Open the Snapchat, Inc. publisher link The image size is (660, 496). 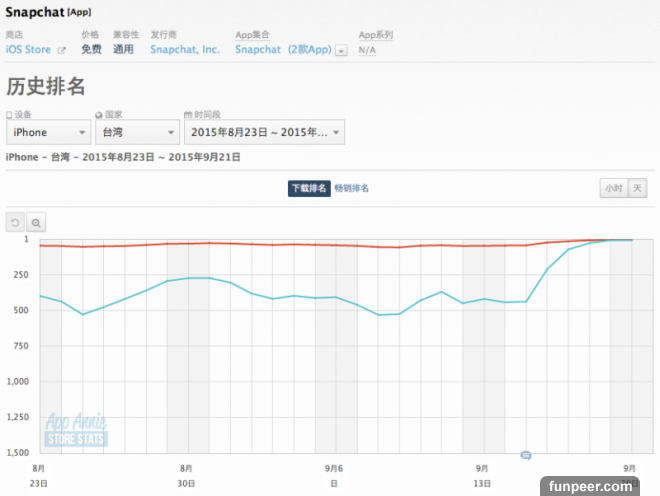(185, 49)
